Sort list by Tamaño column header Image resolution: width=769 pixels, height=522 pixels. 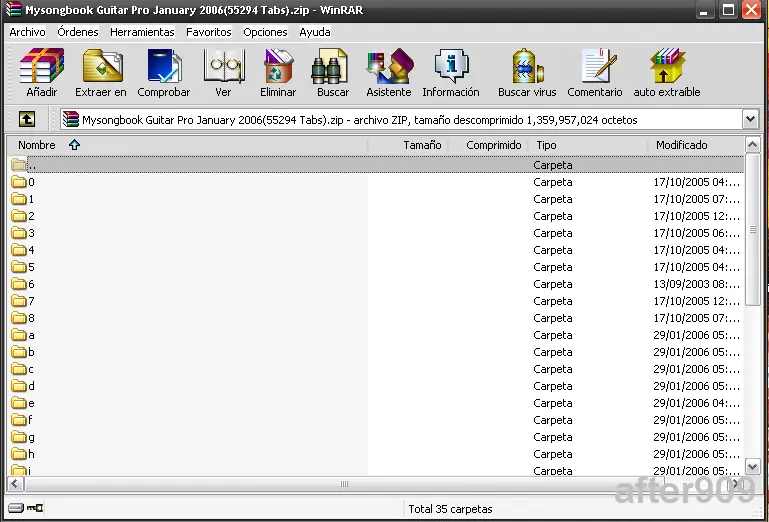click(x=407, y=145)
